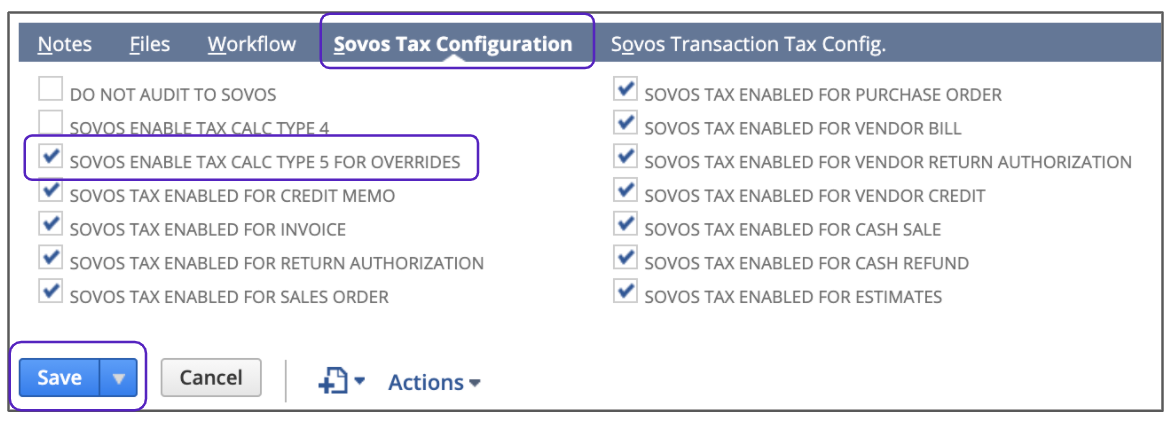
Task: Open Sovos Transaction Tax Config. tab
Action: [748, 44]
